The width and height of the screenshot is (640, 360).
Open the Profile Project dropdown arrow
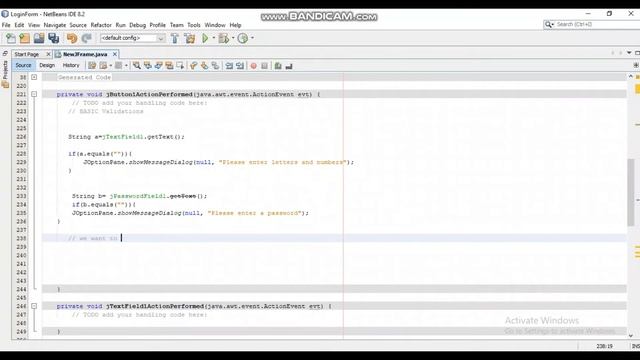click(252, 38)
